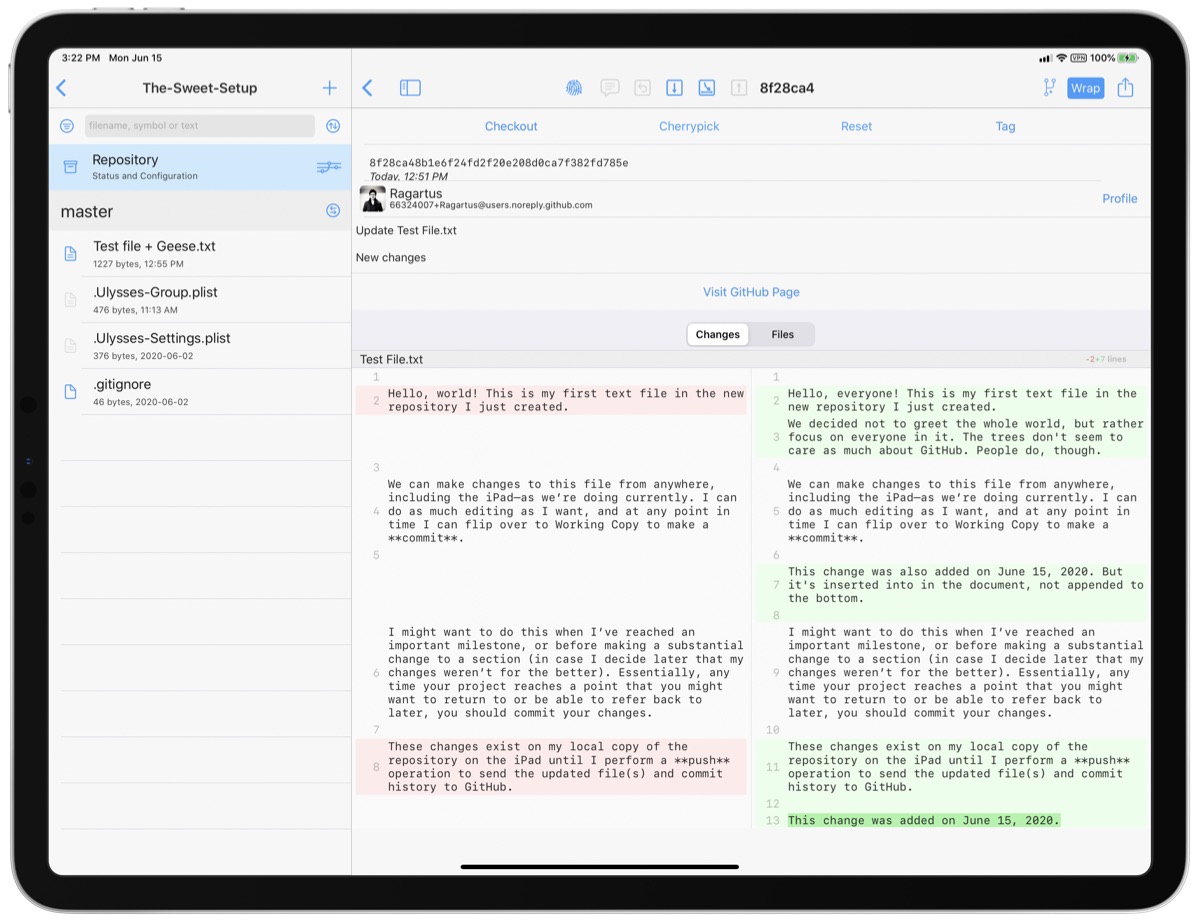
Task: Tap the document icon of Test file + Geese.txt
Action: (x=70, y=254)
